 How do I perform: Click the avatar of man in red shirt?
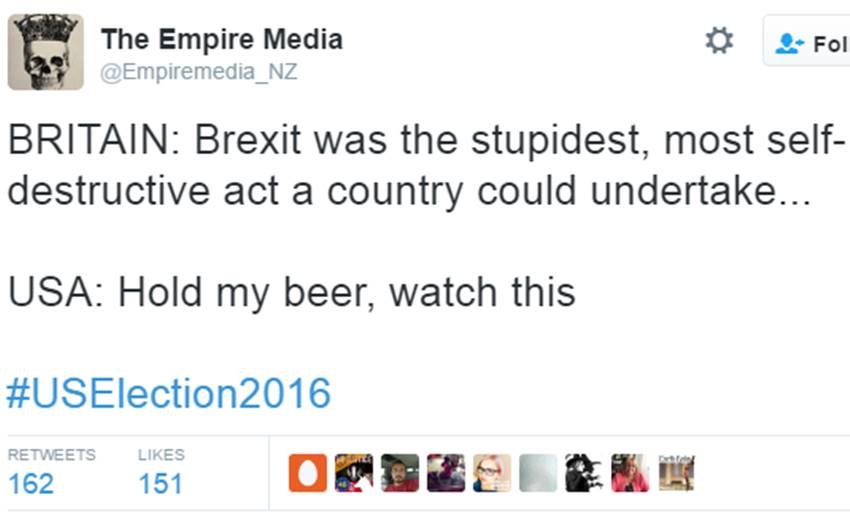(x=400, y=473)
